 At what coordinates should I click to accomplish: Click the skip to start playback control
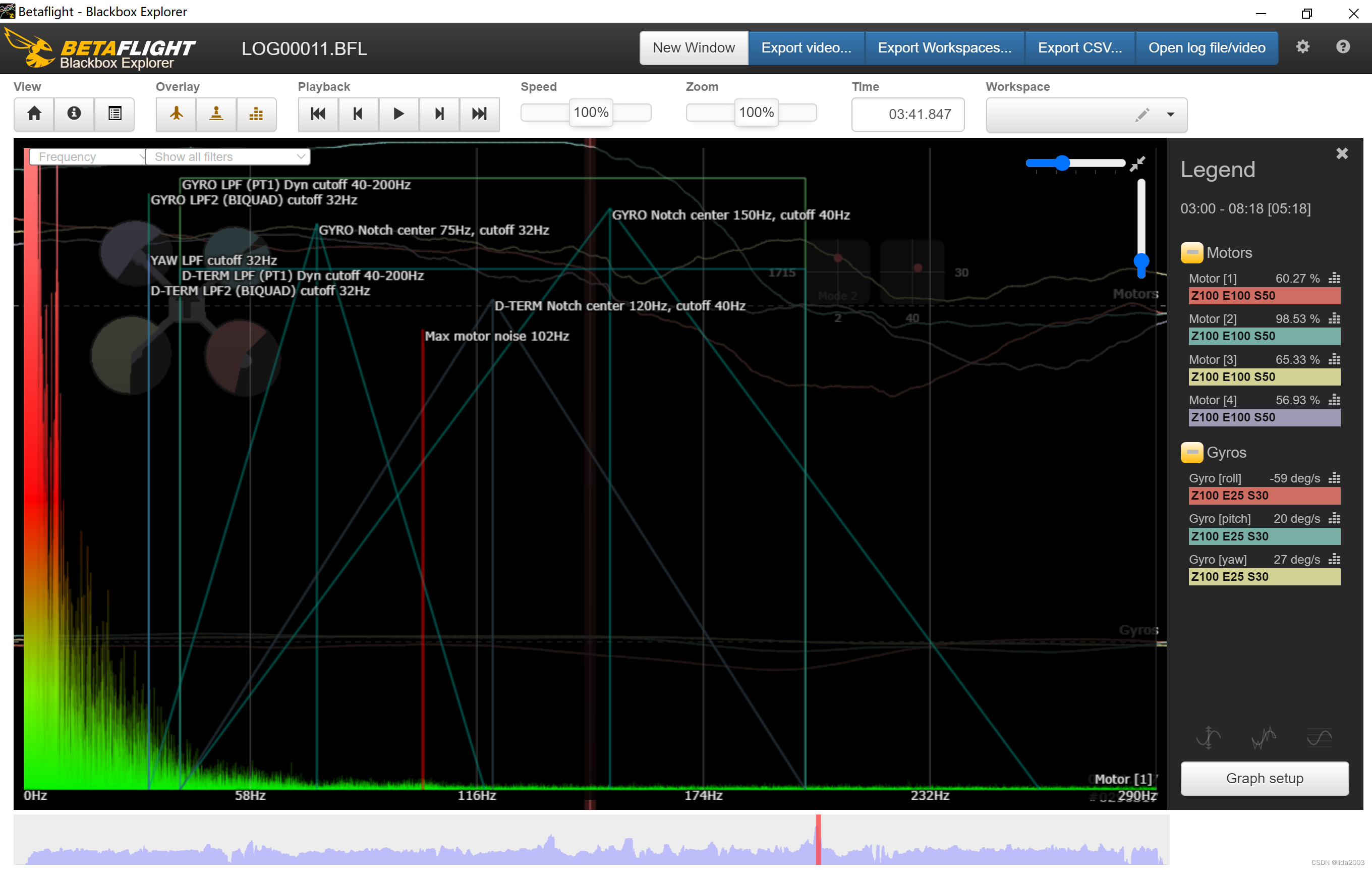[317, 113]
